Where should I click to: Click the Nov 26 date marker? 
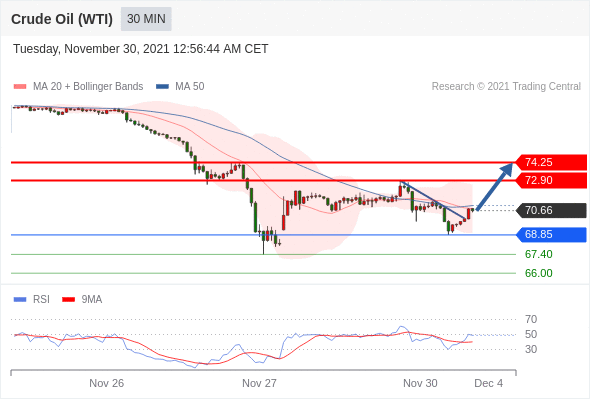click(106, 383)
